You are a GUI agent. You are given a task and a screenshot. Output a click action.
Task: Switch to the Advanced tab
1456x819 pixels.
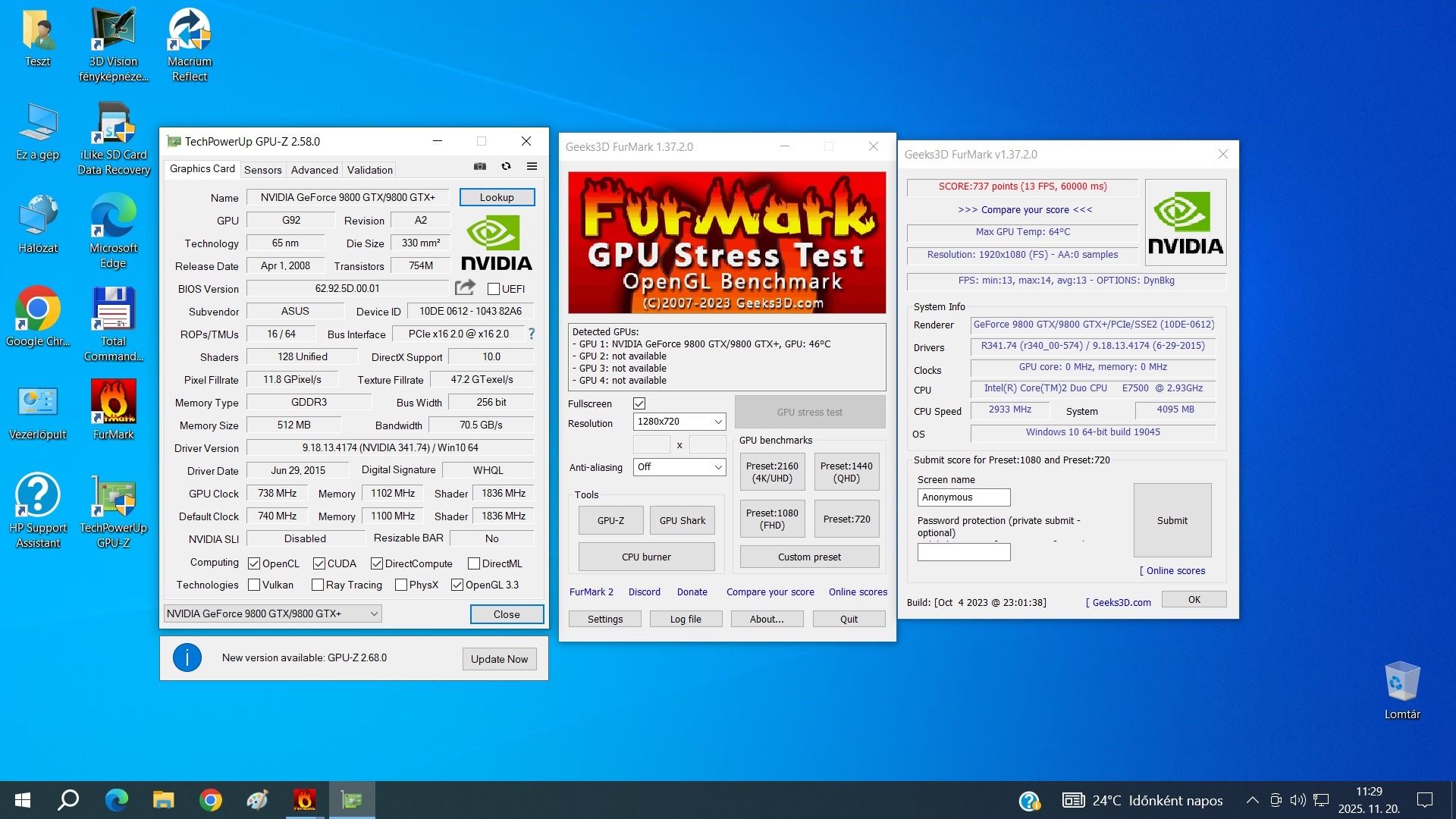coord(314,170)
